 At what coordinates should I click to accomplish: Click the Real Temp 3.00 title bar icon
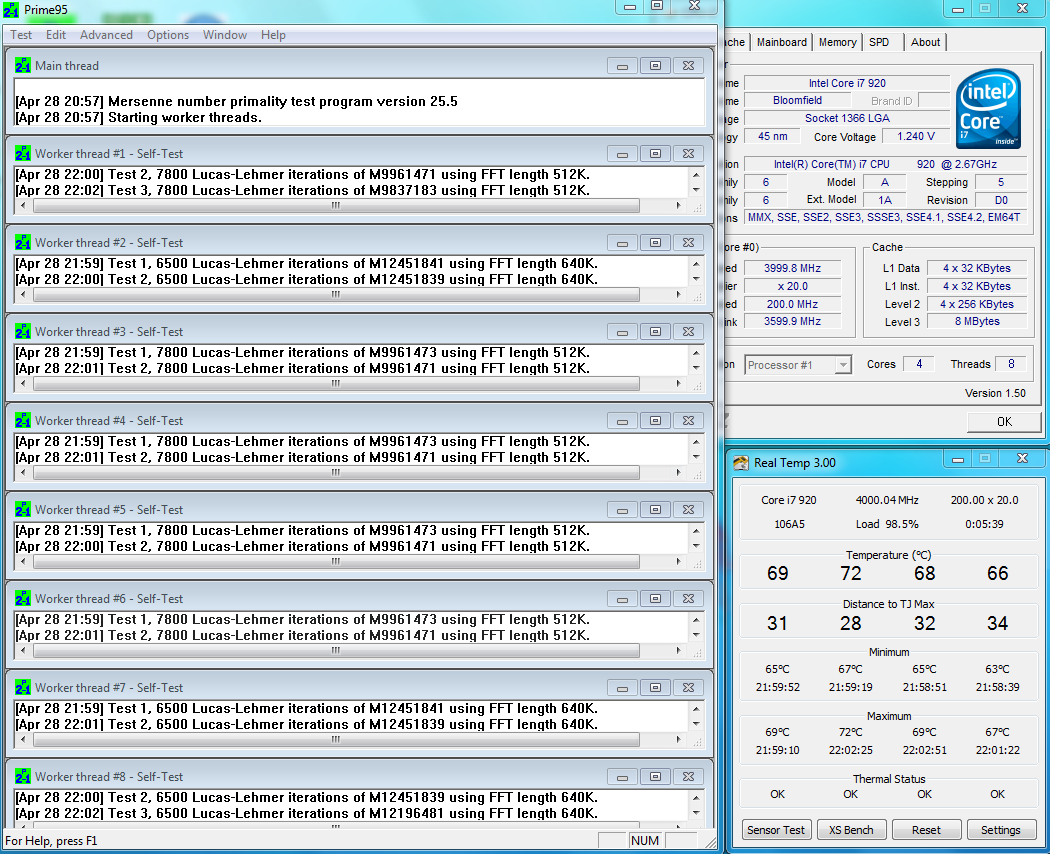coord(741,463)
